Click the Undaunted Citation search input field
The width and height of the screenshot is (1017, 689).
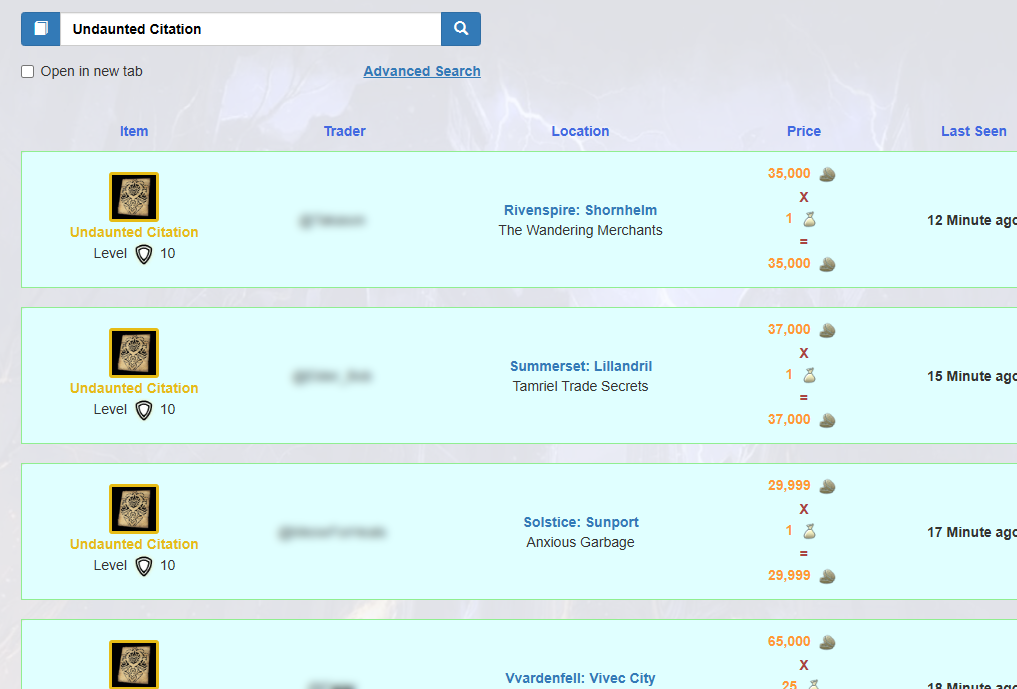pos(250,29)
